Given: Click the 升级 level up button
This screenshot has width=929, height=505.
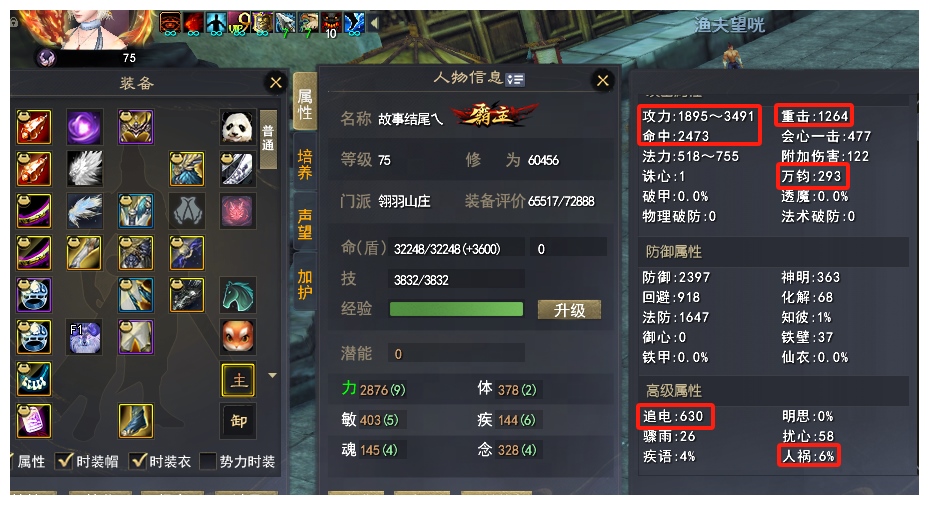Looking at the screenshot, I should coord(569,309).
